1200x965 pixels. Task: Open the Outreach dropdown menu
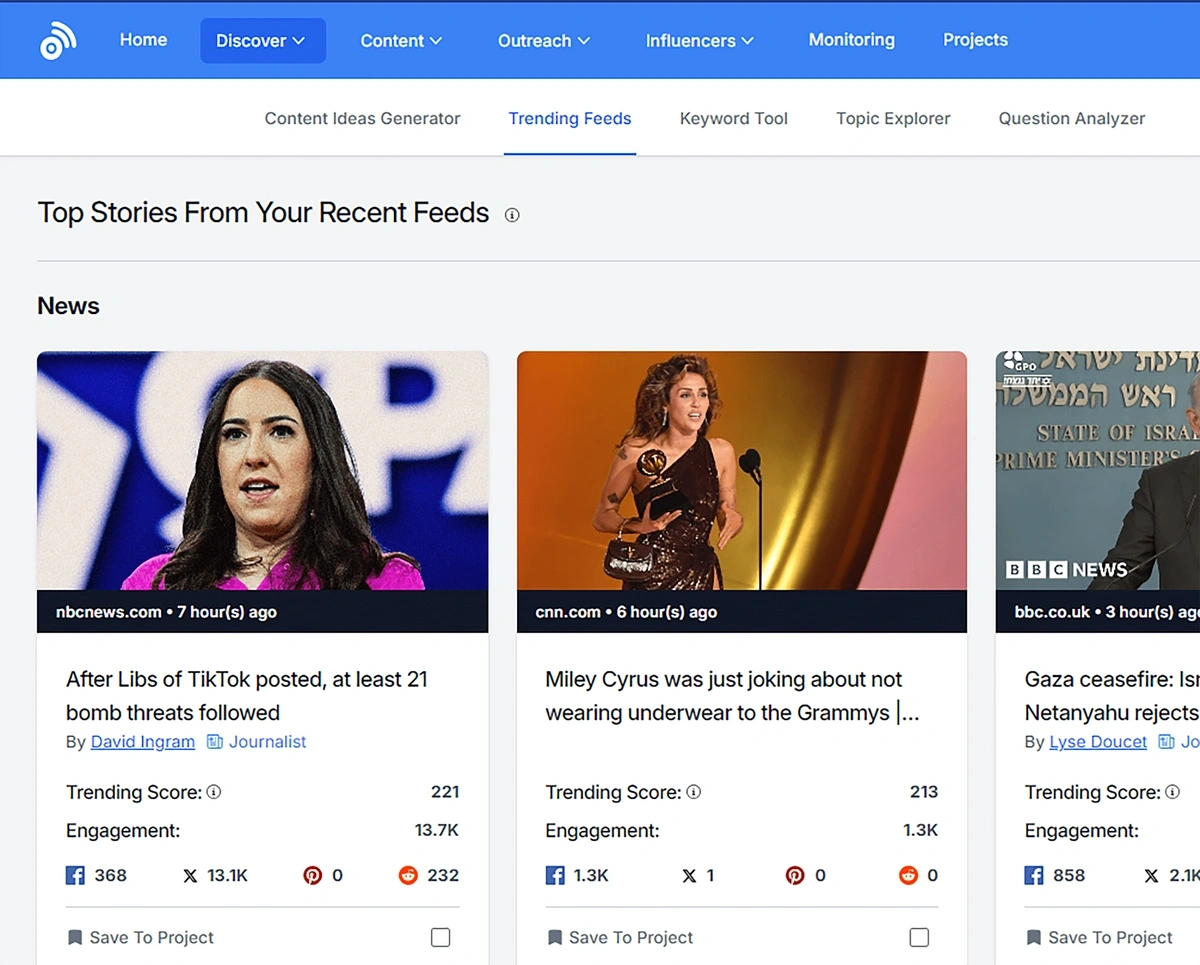pos(544,41)
